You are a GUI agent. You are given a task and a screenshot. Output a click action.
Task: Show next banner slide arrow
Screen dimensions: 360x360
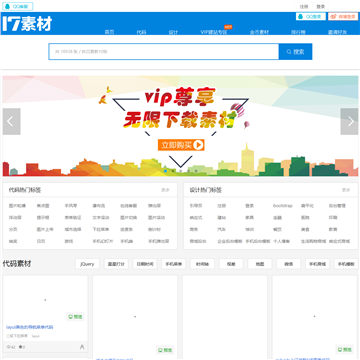click(349, 121)
